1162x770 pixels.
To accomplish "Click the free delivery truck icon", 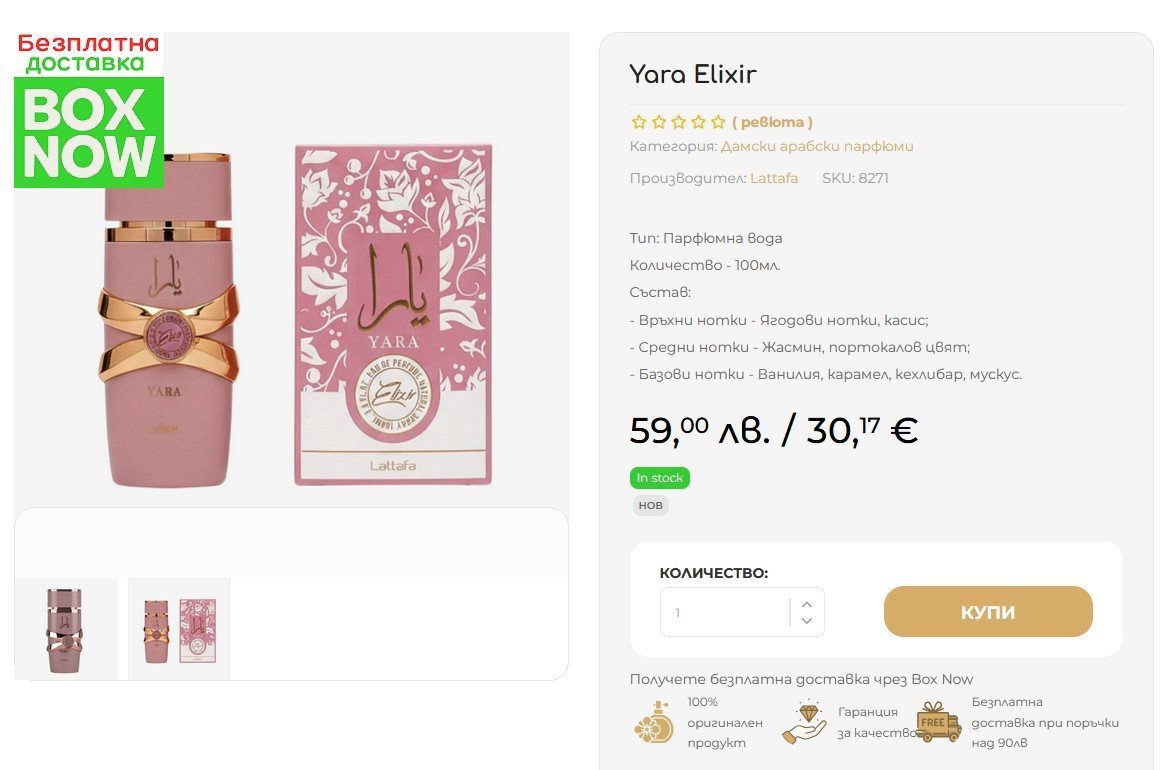I will pos(938,722).
